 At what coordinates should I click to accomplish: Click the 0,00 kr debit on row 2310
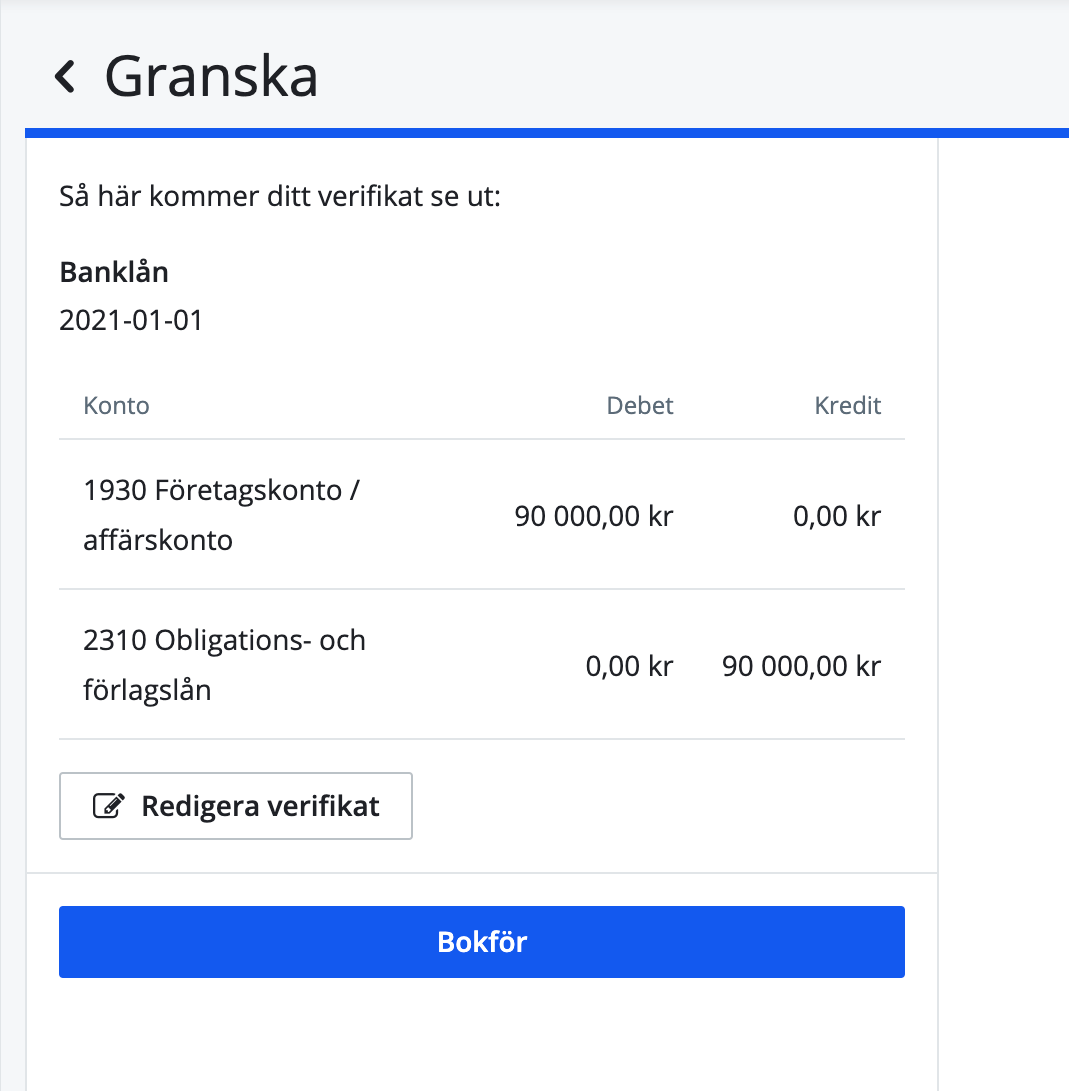tap(629, 666)
